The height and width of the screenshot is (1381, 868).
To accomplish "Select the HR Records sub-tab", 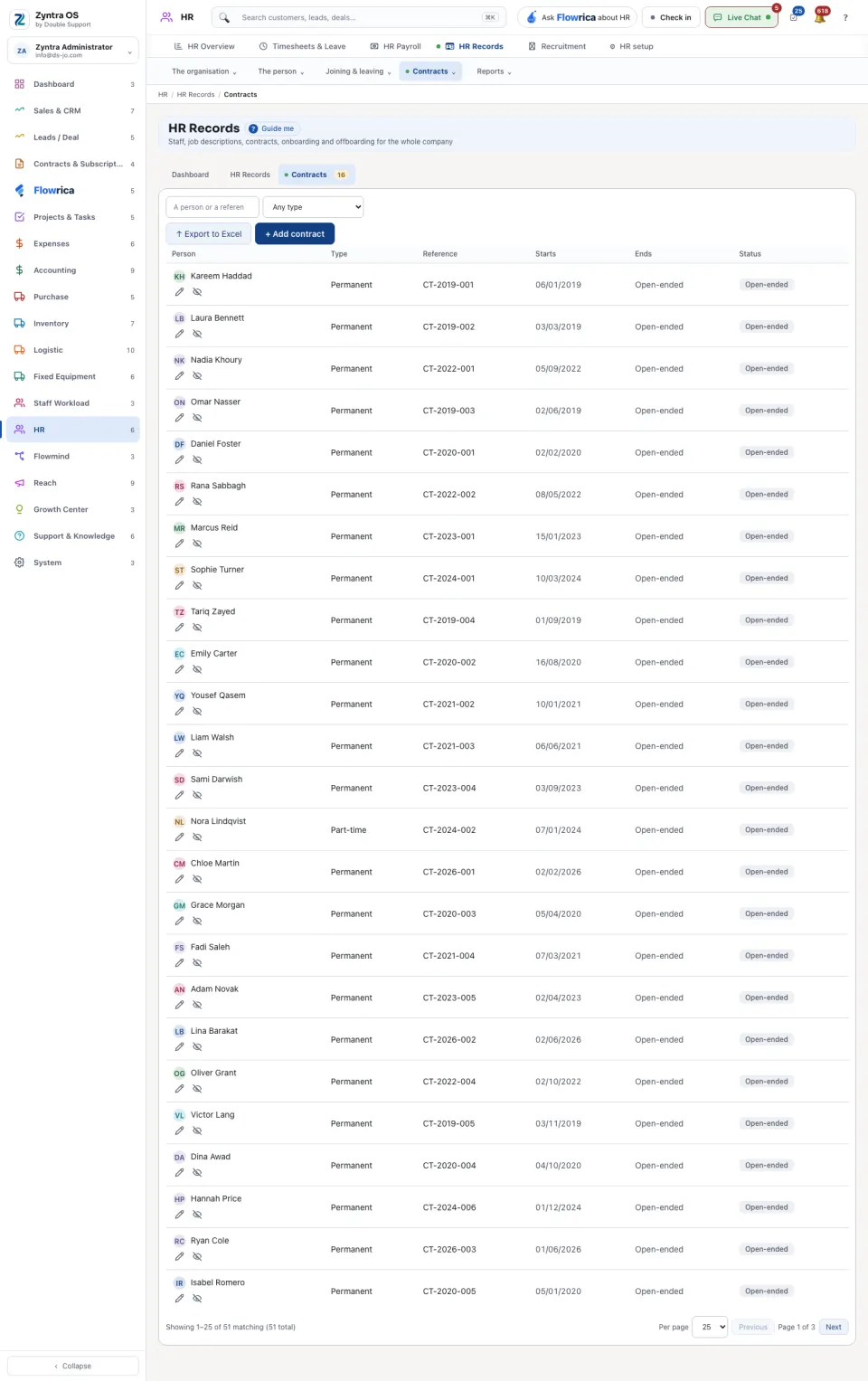I will [x=250, y=175].
